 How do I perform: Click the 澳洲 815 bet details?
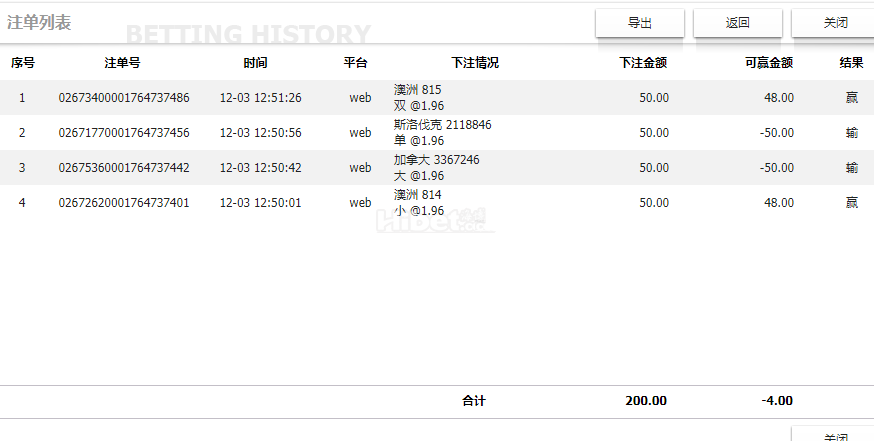point(419,98)
